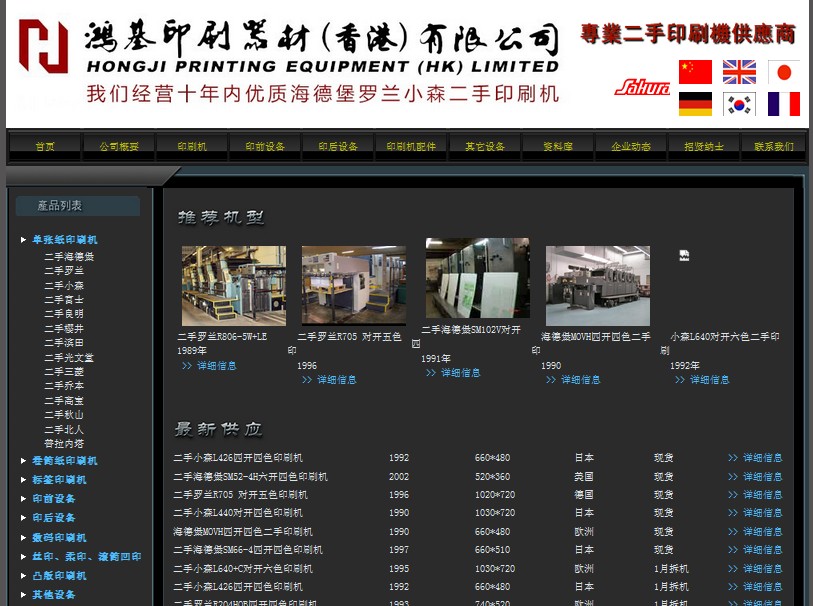Open 公司概要 menu item

pos(119,147)
